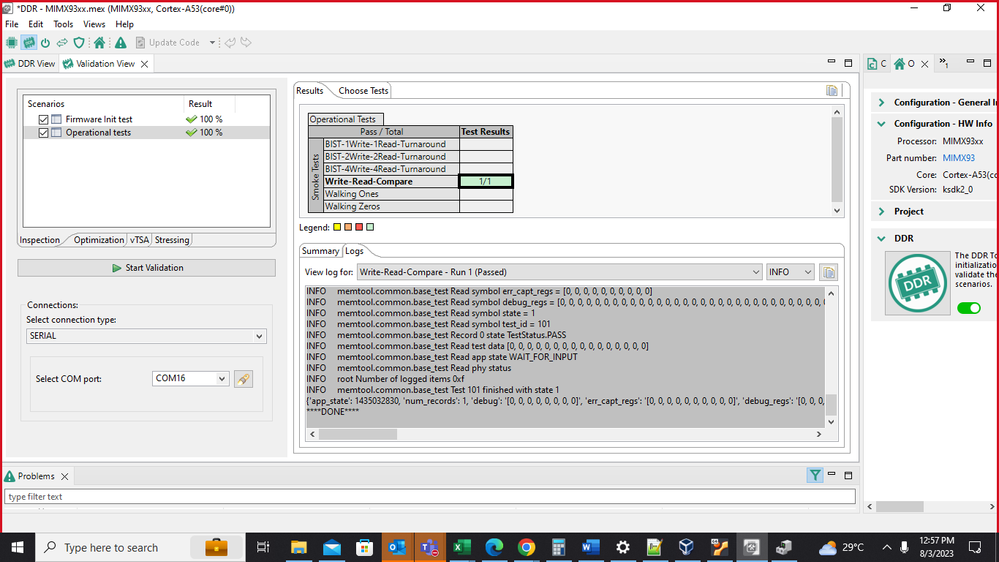Click the copy log icon beside INFO

[x=829, y=272]
